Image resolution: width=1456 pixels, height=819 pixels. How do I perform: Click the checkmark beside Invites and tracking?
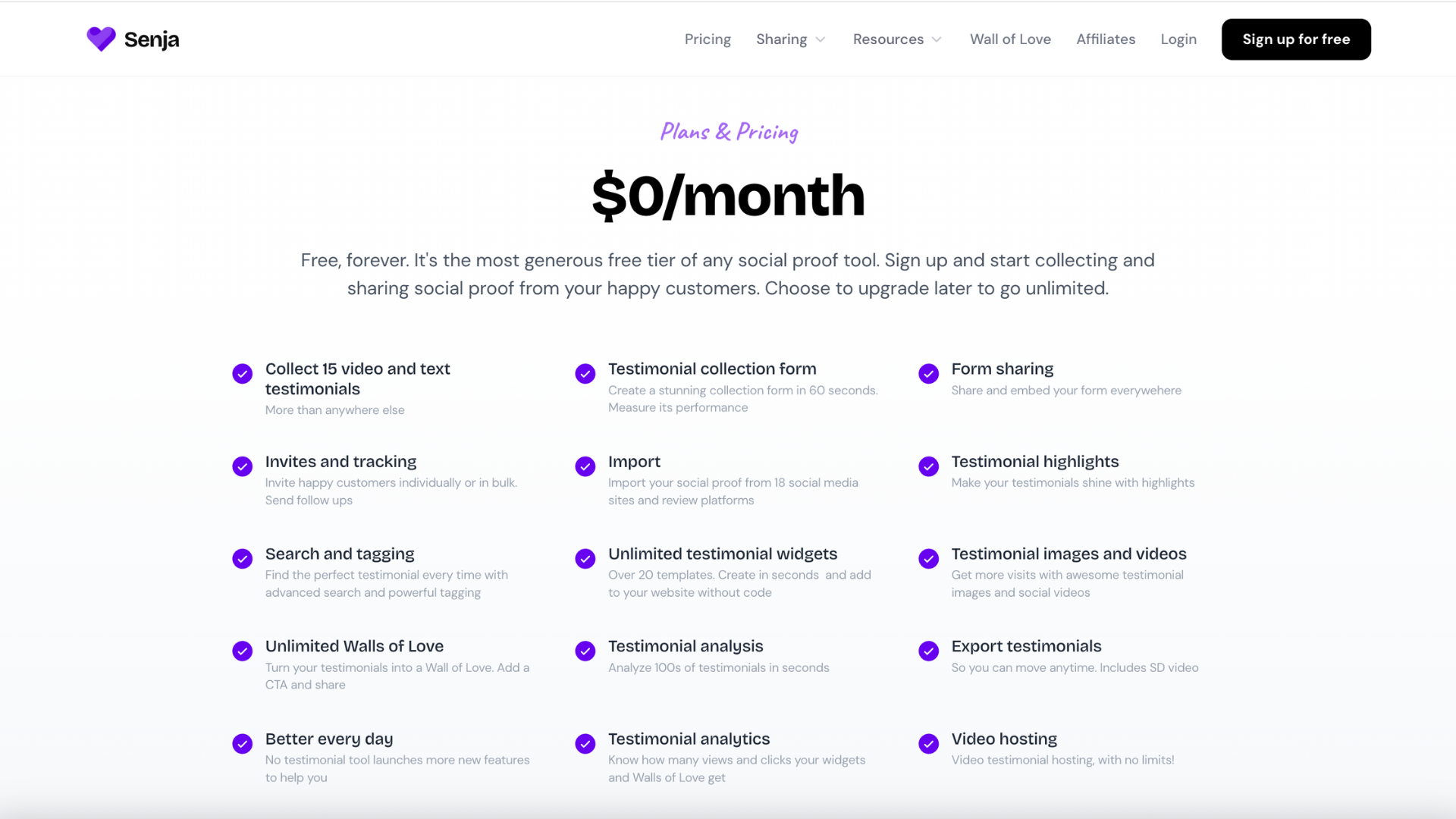pyautogui.click(x=243, y=466)
